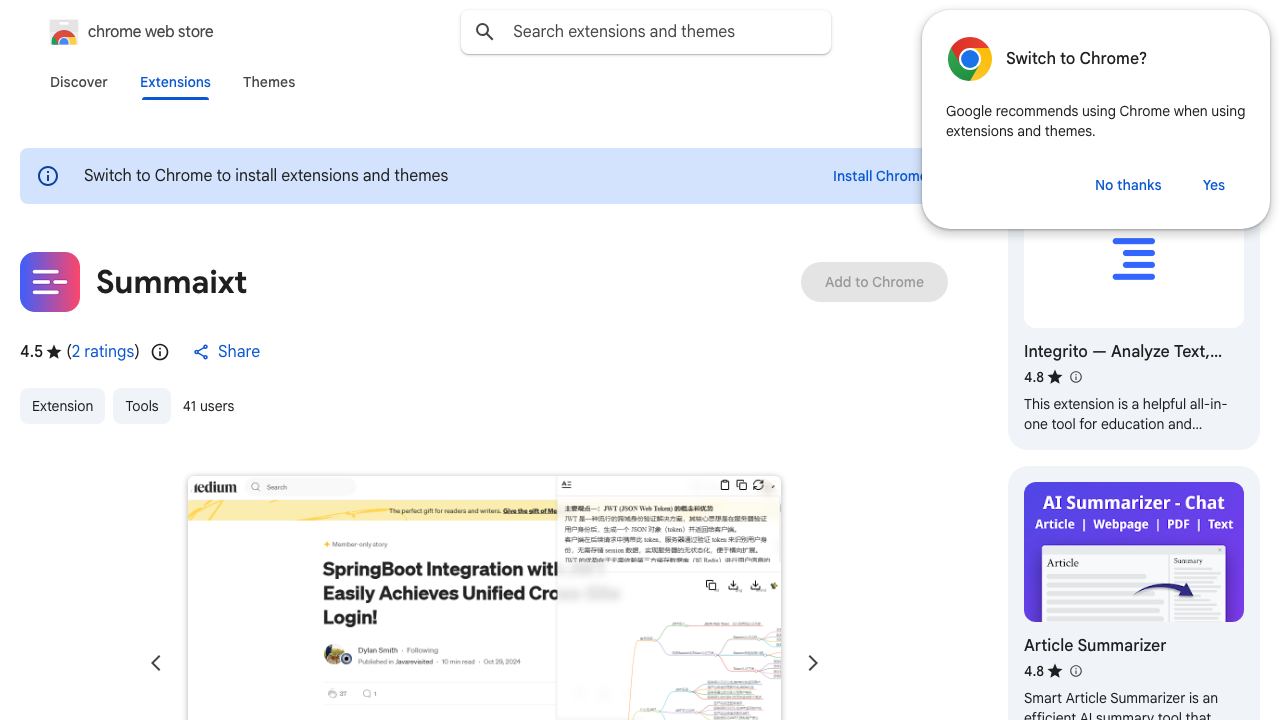Click info icon next to Article Summarizer rating
Image resolution: width=1280 pixels, height=720 pixels.
(x=1076, y=671)
